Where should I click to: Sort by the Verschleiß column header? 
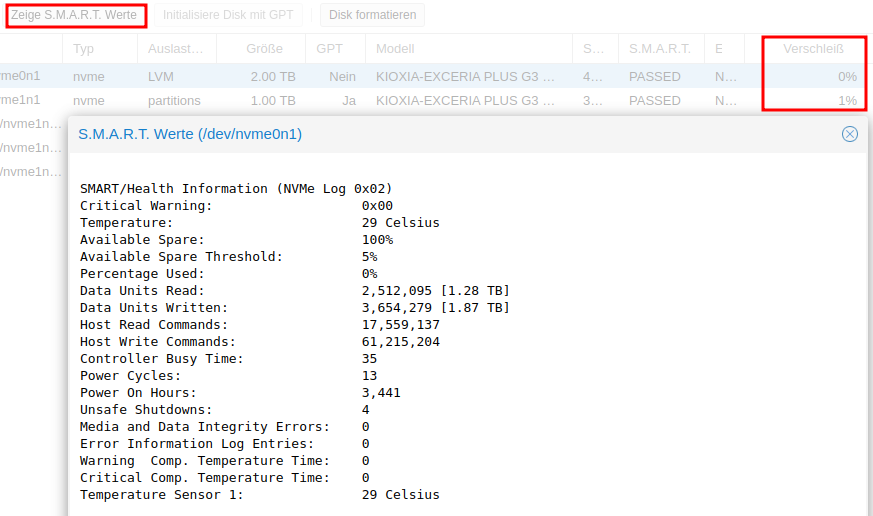click(x=812, y=49)
